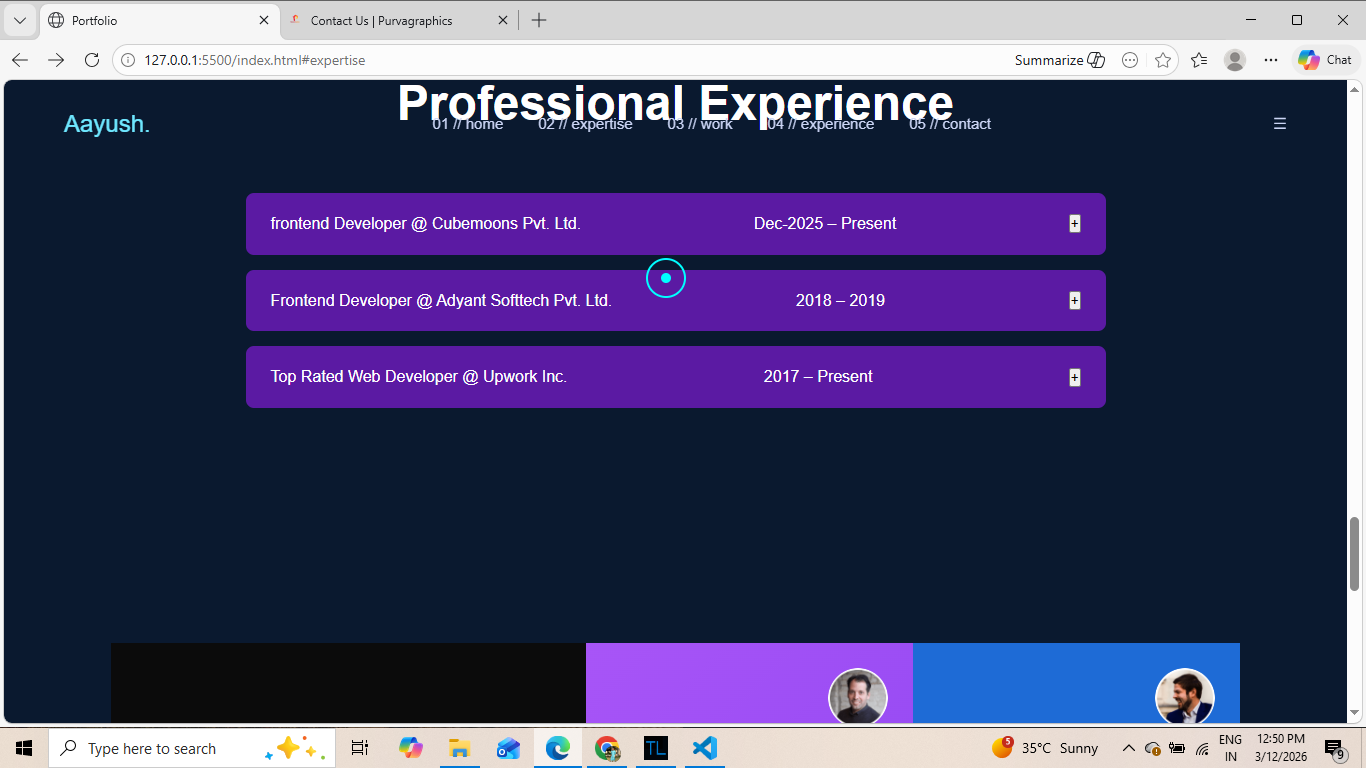This screenshot has width=1366, height=768.
Task: Open the tab list dropdown arrow
Action: [19, 20]
